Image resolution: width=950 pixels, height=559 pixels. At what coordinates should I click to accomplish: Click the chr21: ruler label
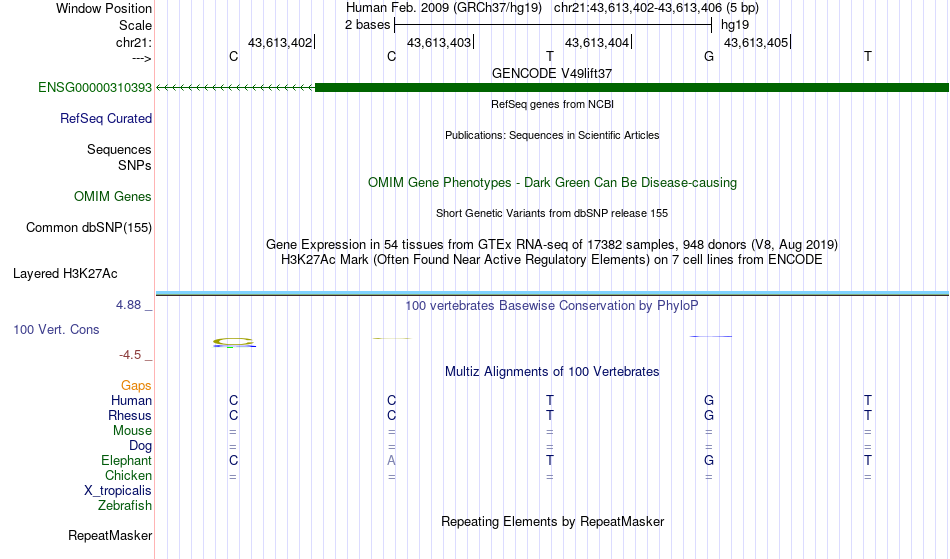tap(134, 42)
